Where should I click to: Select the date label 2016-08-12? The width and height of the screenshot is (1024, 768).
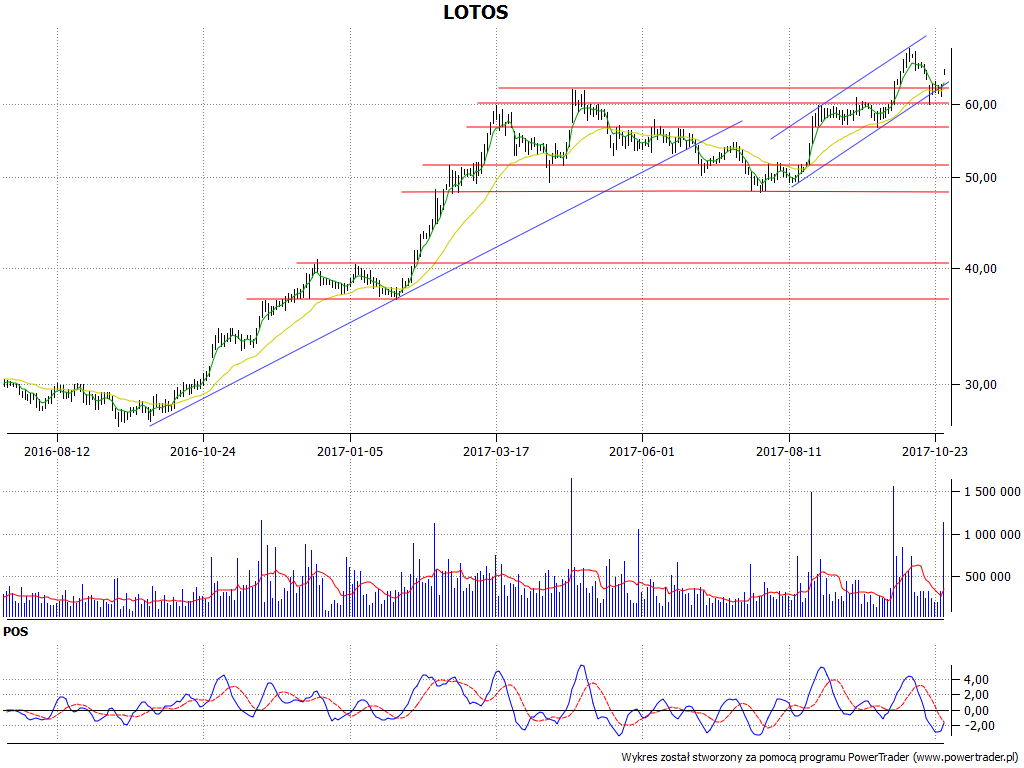pos(57,451)
